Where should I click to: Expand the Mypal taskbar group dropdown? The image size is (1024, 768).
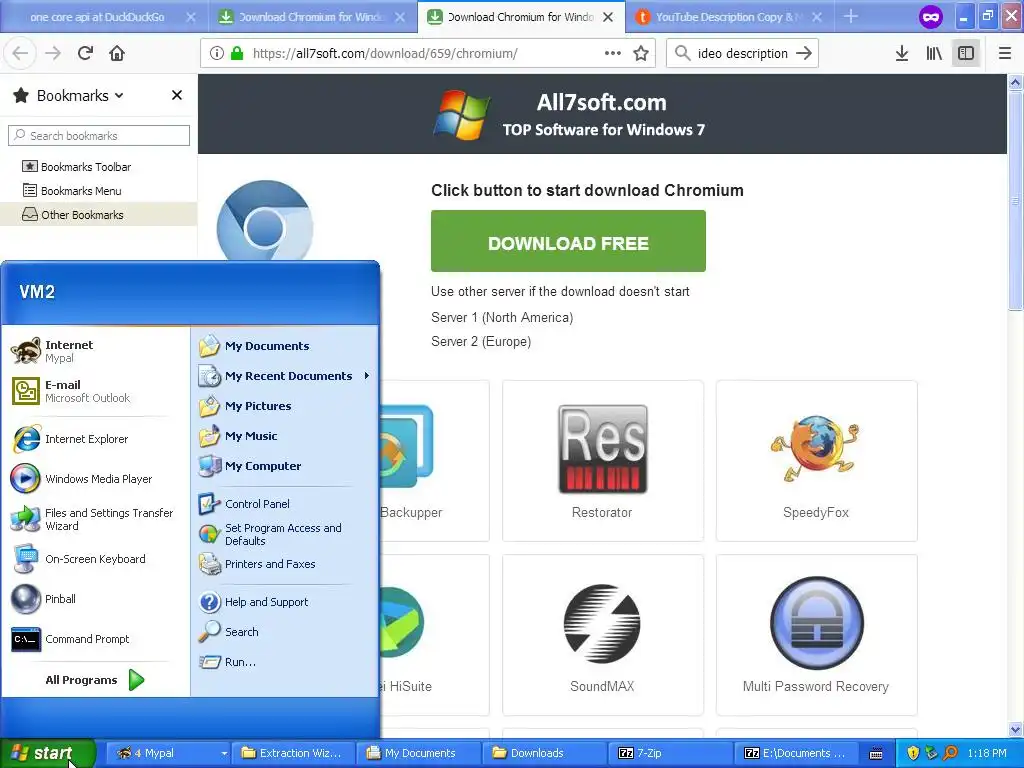[x=223, y=753]
